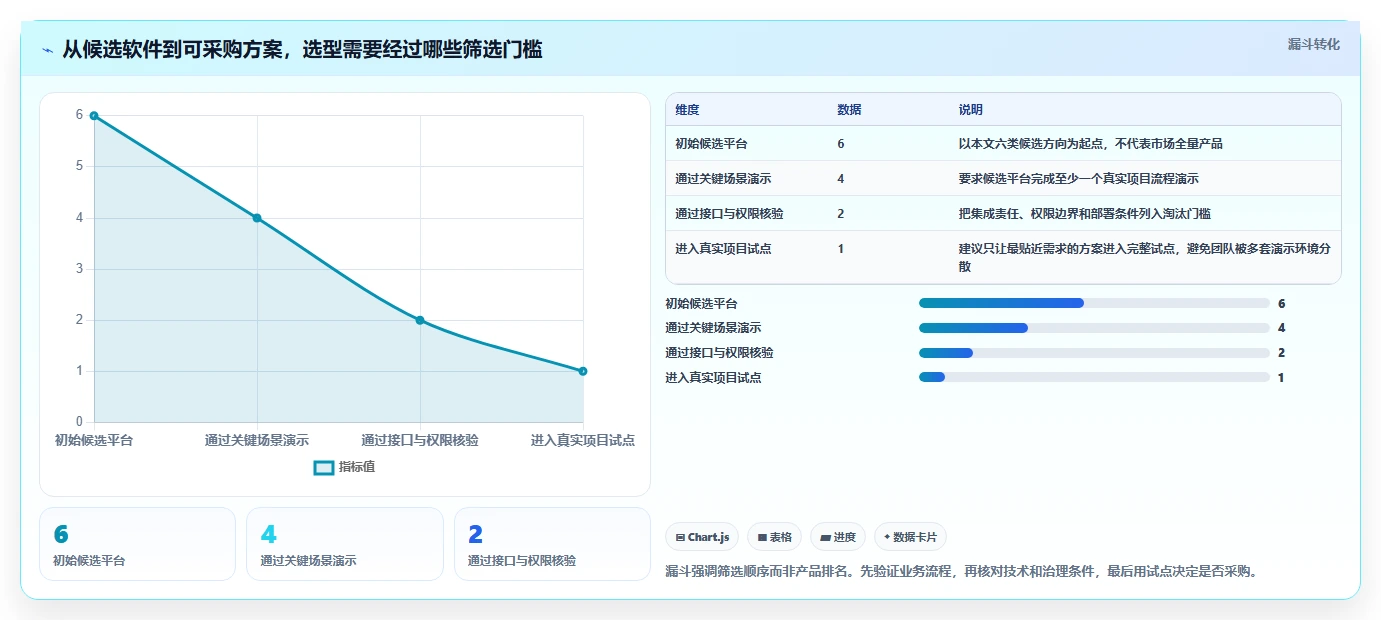The image size is (1381, 620).
Task: Click the chart data point at value 6
Action: click(x=94, y=116)
